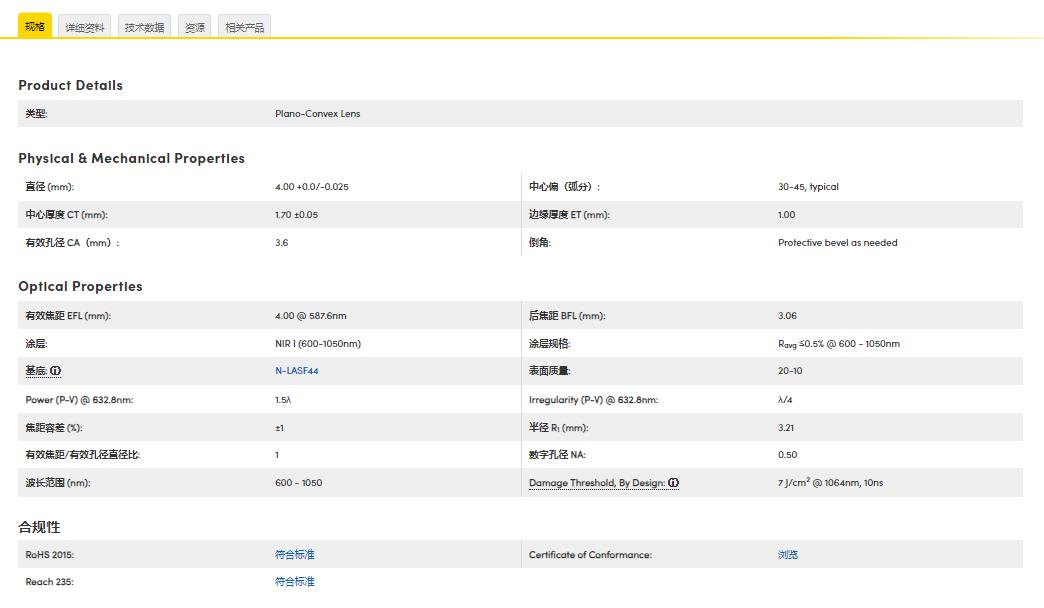
Task: Click the info icon next to 基底
Action: [x=56, y=371]
